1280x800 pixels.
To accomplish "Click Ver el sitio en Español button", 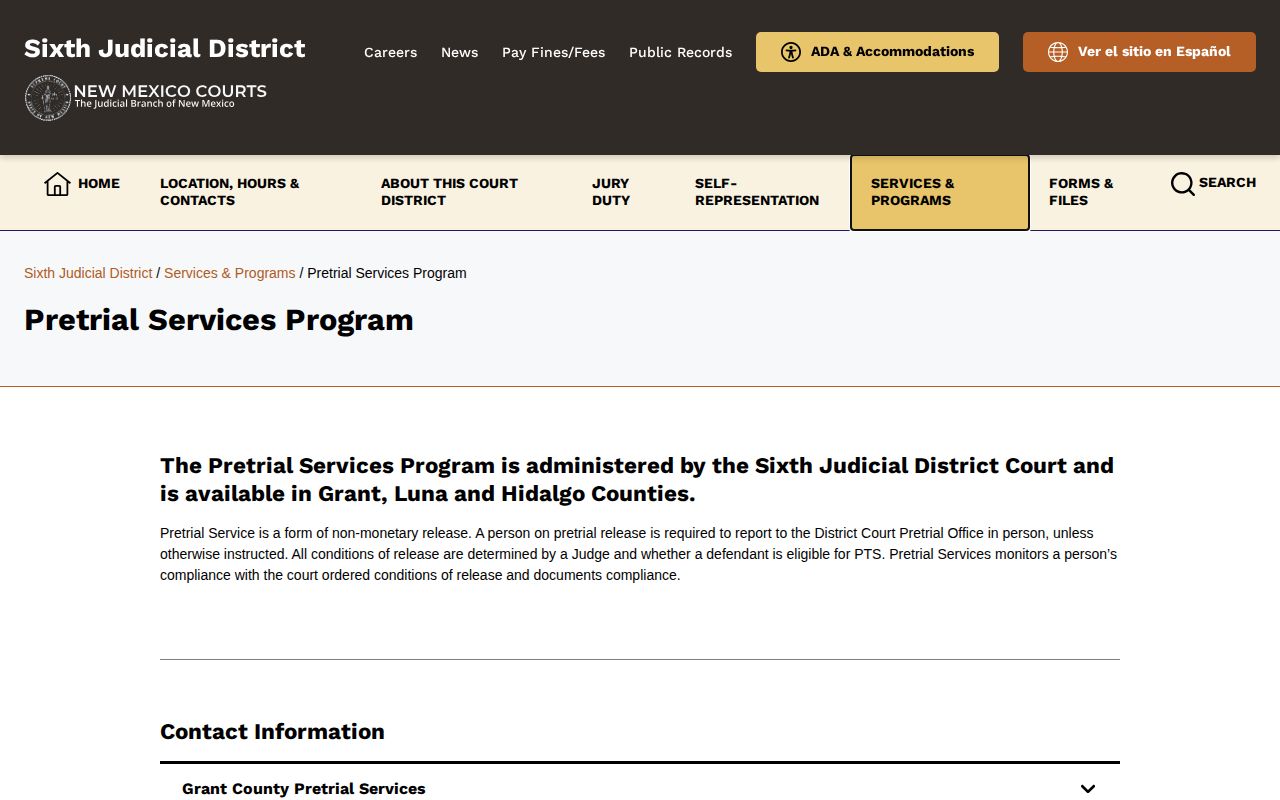I will (1139, 52).
